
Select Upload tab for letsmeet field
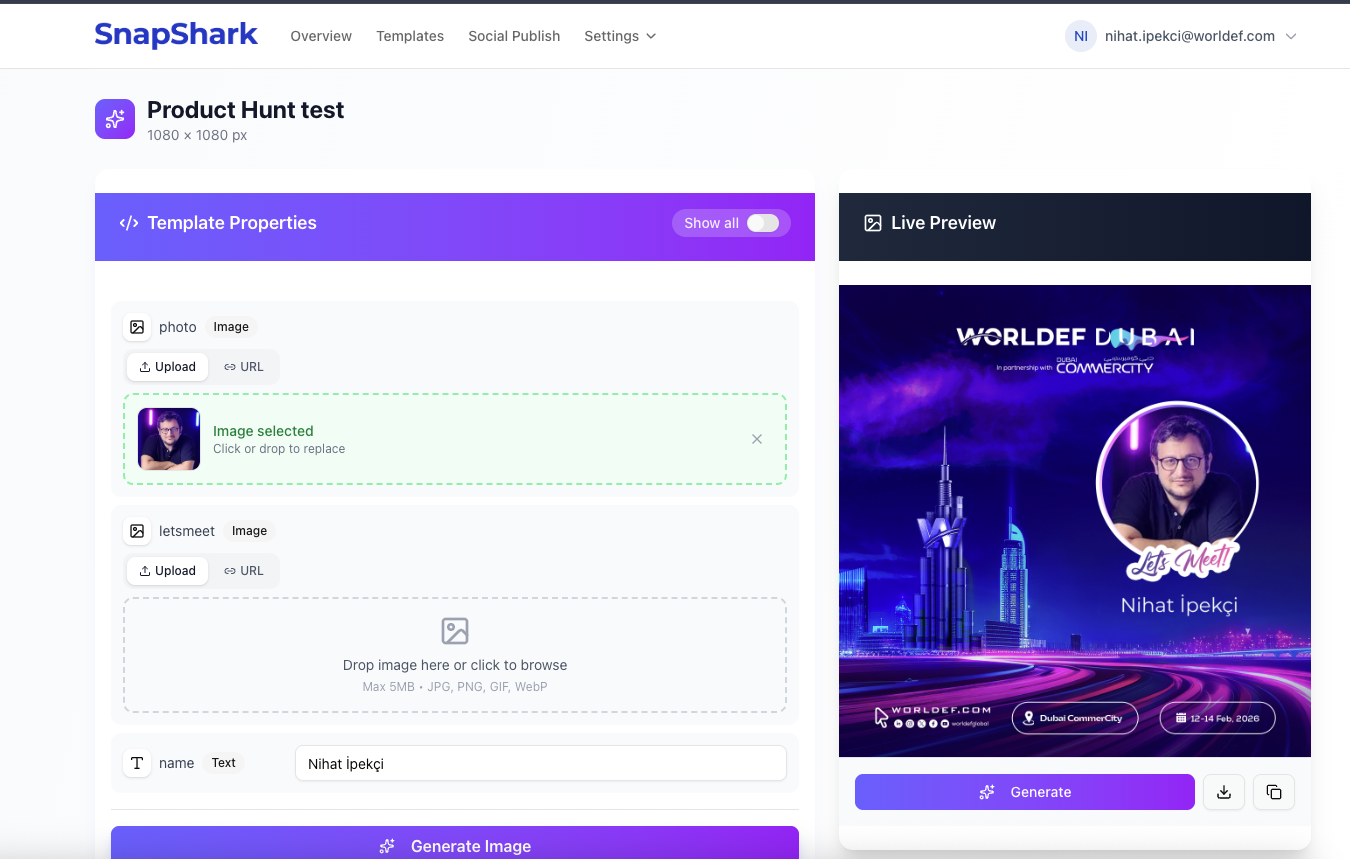point(168,571)
